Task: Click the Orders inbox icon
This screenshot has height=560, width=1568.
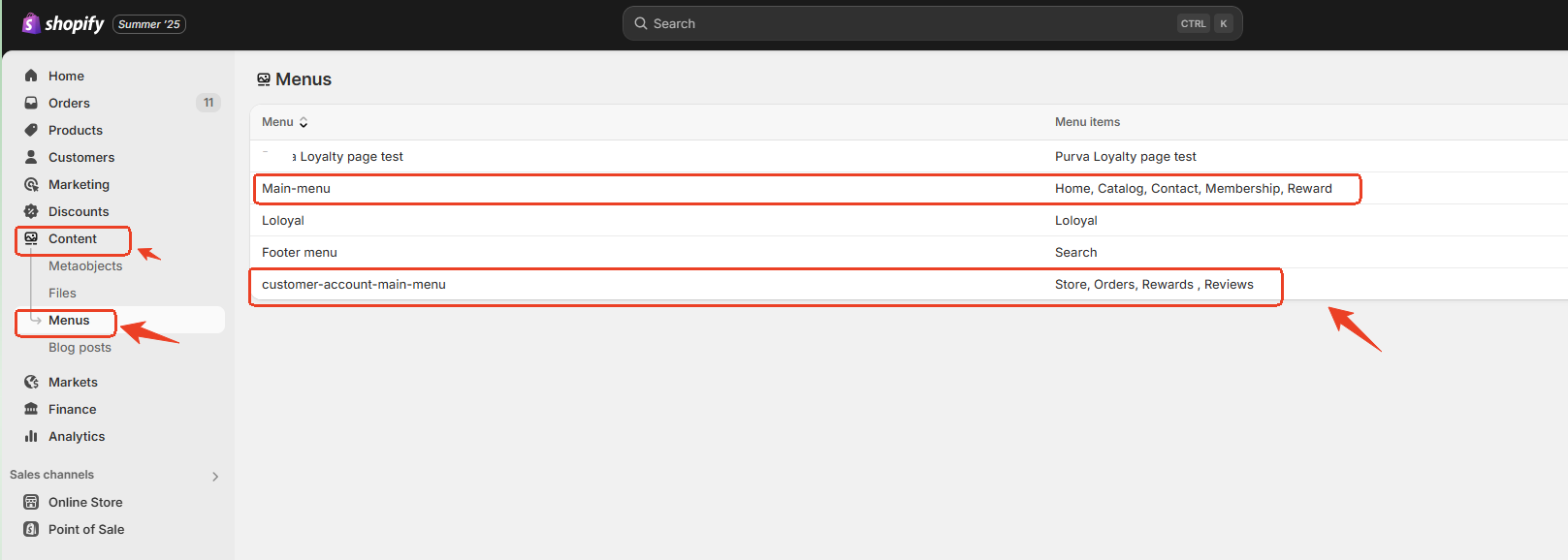Action: pyautogui.click(x=31, y=103)
